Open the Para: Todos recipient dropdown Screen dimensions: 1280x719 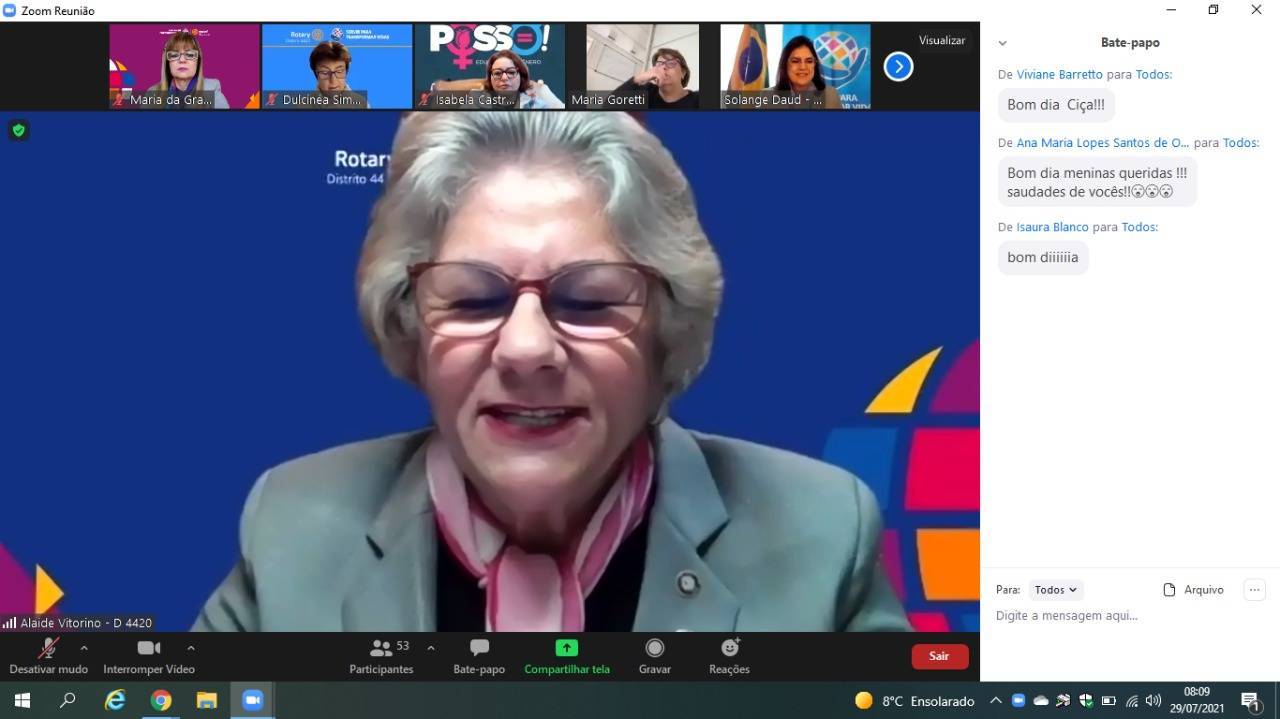click(x=1055, y=589)
